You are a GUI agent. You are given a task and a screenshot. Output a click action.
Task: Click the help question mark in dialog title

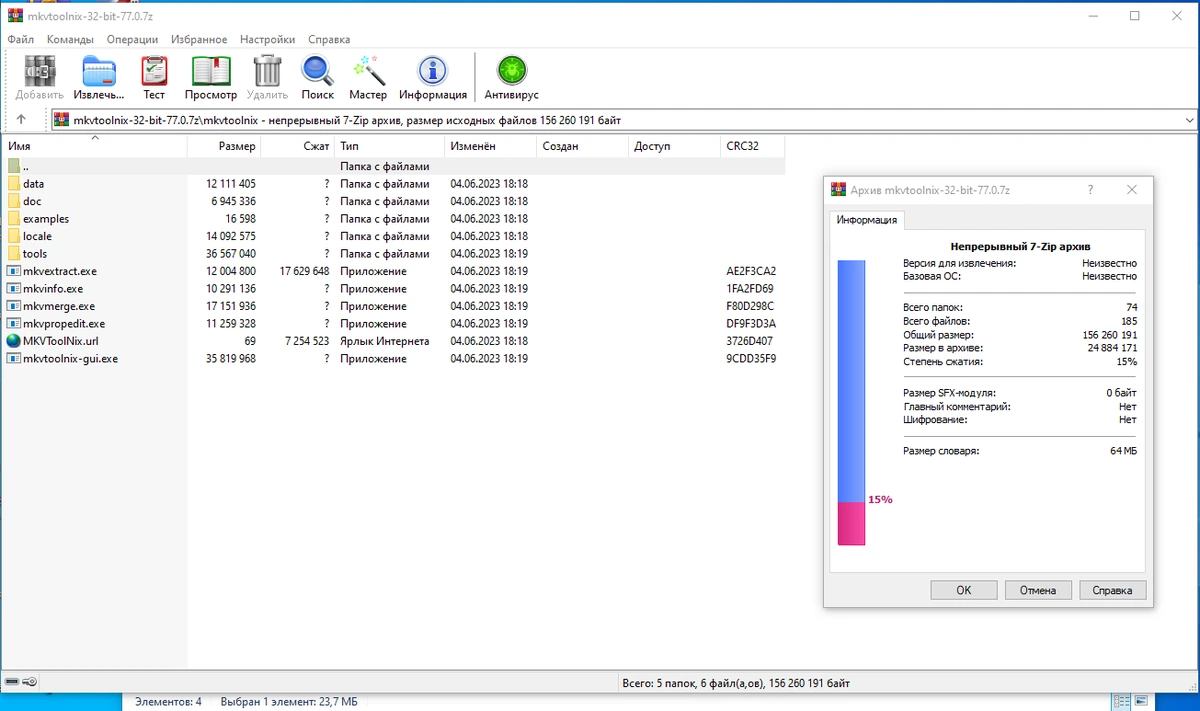tap(1090, 190)
